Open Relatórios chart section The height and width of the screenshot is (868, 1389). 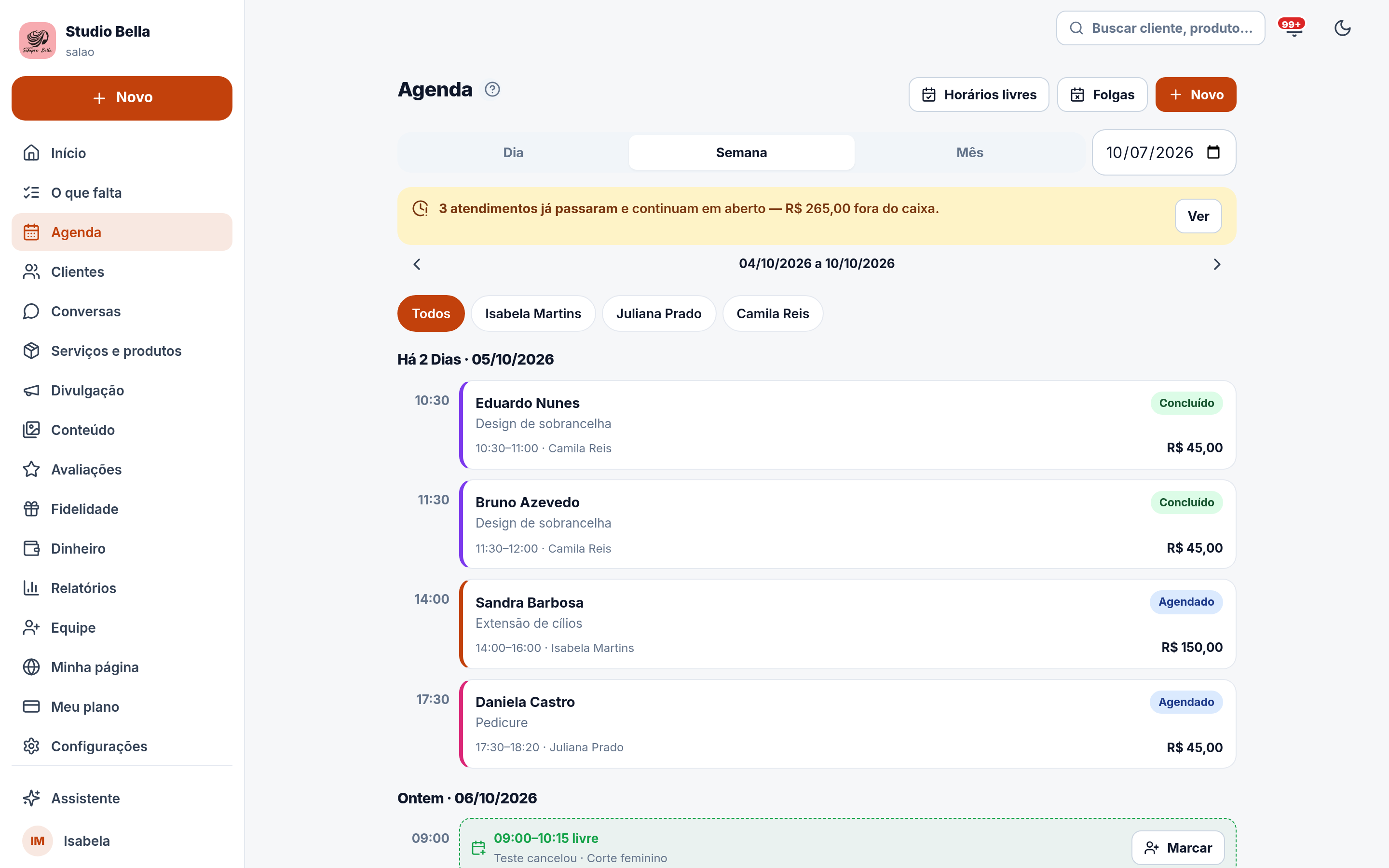[122, 588]
